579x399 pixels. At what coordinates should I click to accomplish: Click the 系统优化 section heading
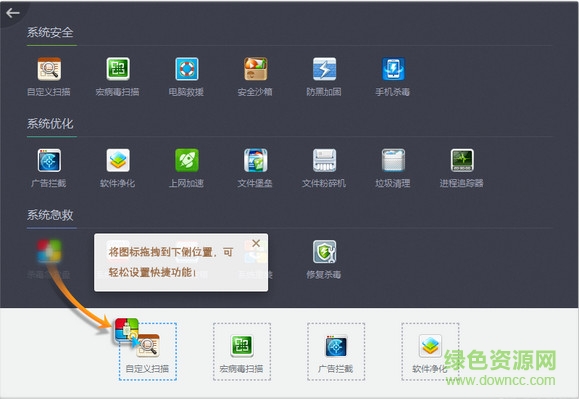(50, 124)
